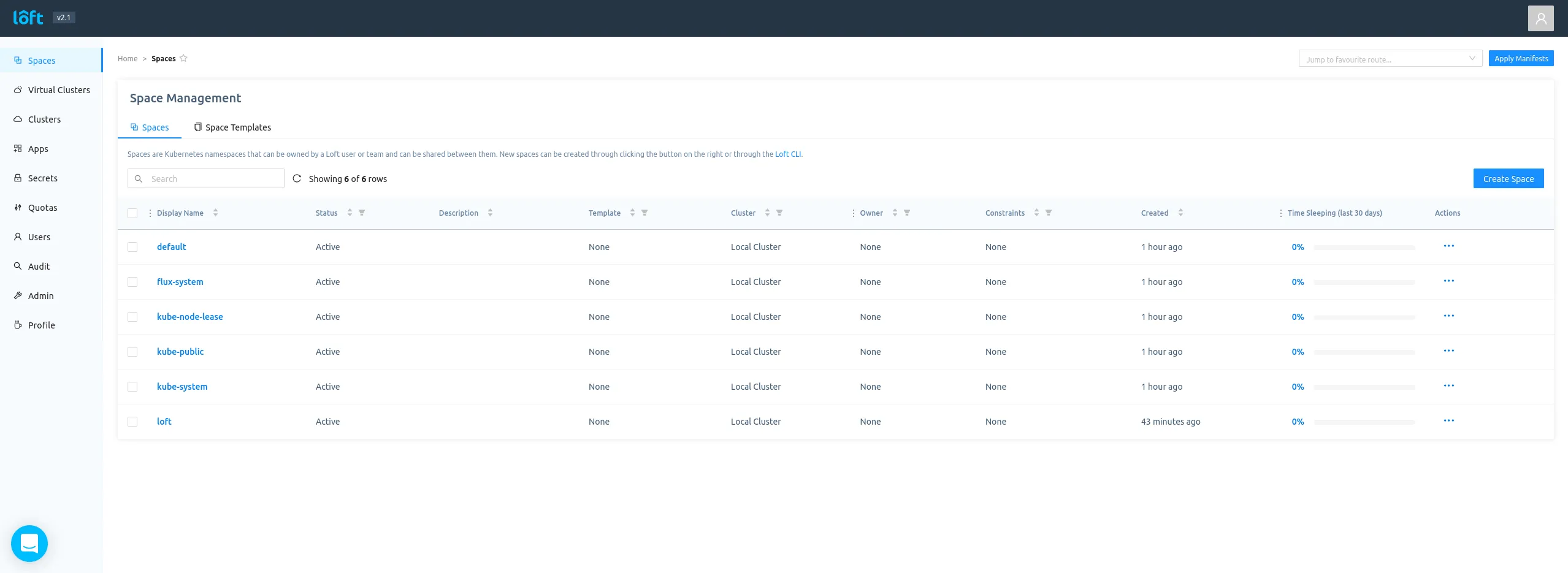Follow the Loft CLI link
The image size is (1568, 573).
pyautogui.click(x=788, y=154)
